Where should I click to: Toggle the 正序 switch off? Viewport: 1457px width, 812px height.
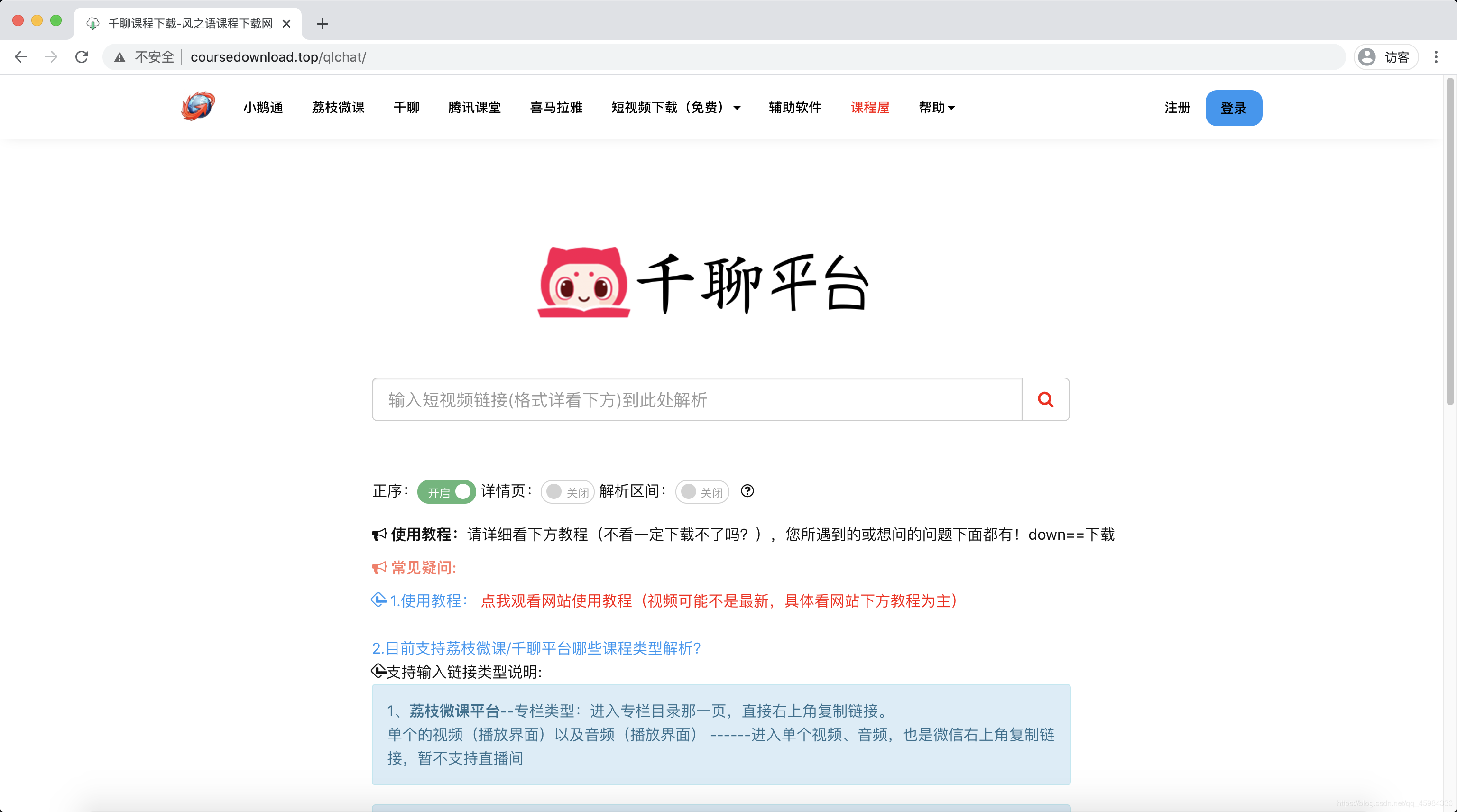446,491
